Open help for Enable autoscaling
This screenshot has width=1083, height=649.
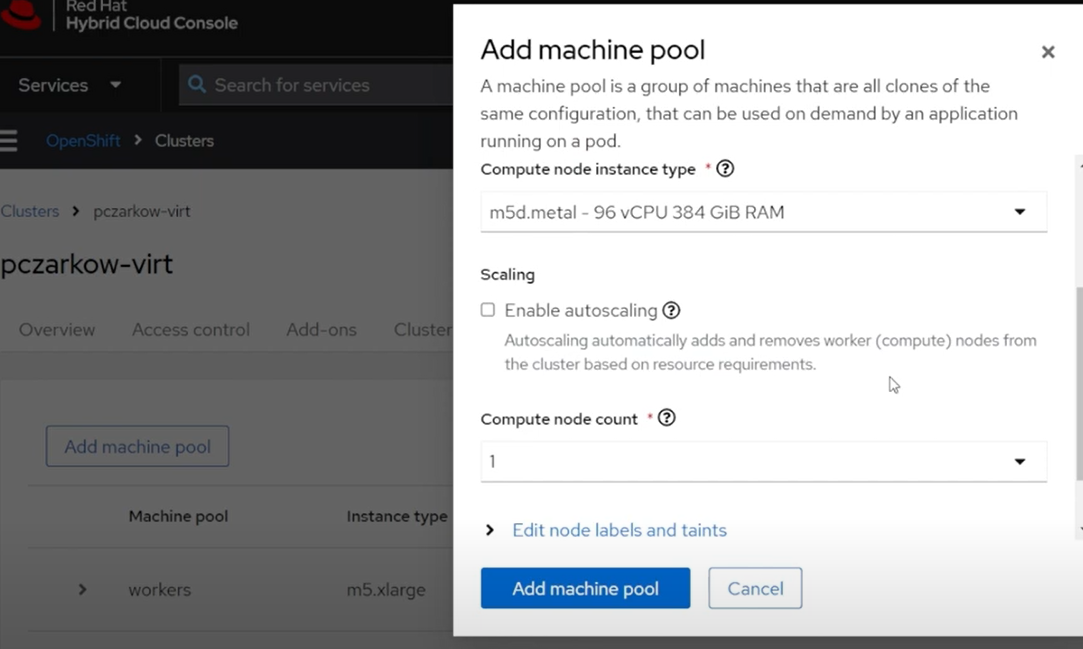(671, 310)
